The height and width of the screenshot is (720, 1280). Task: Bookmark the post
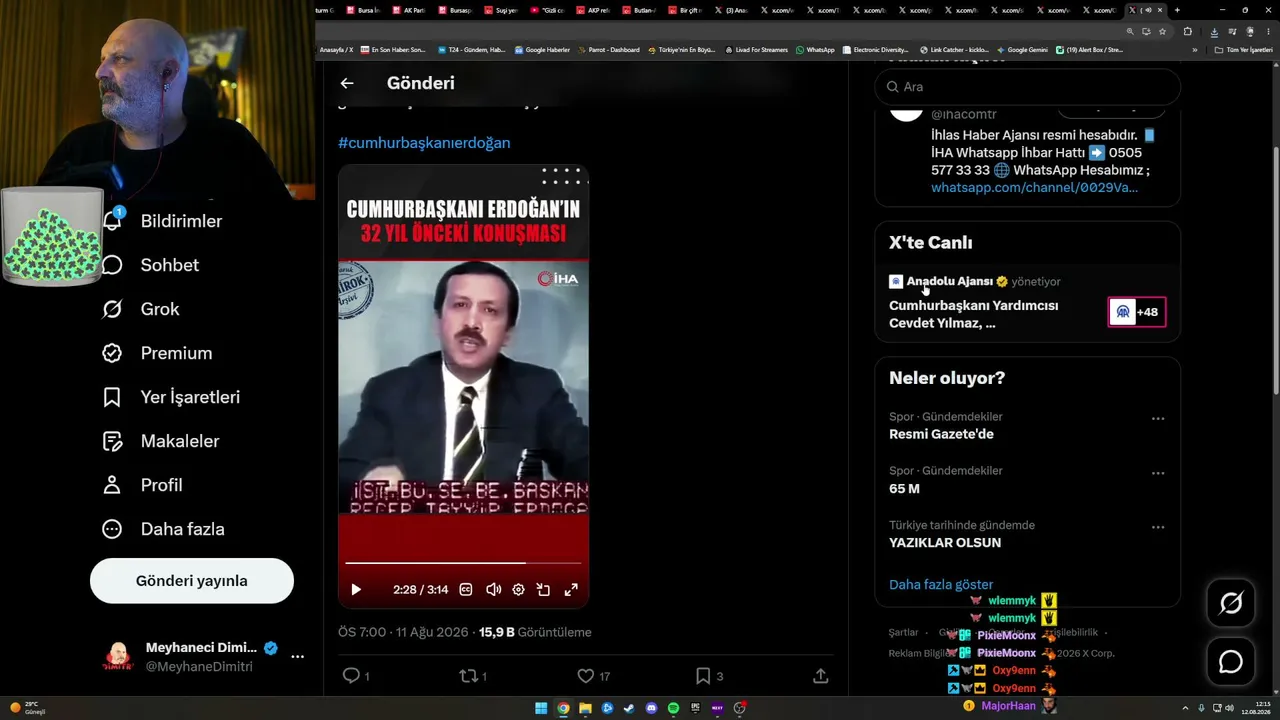pos(703,676)
